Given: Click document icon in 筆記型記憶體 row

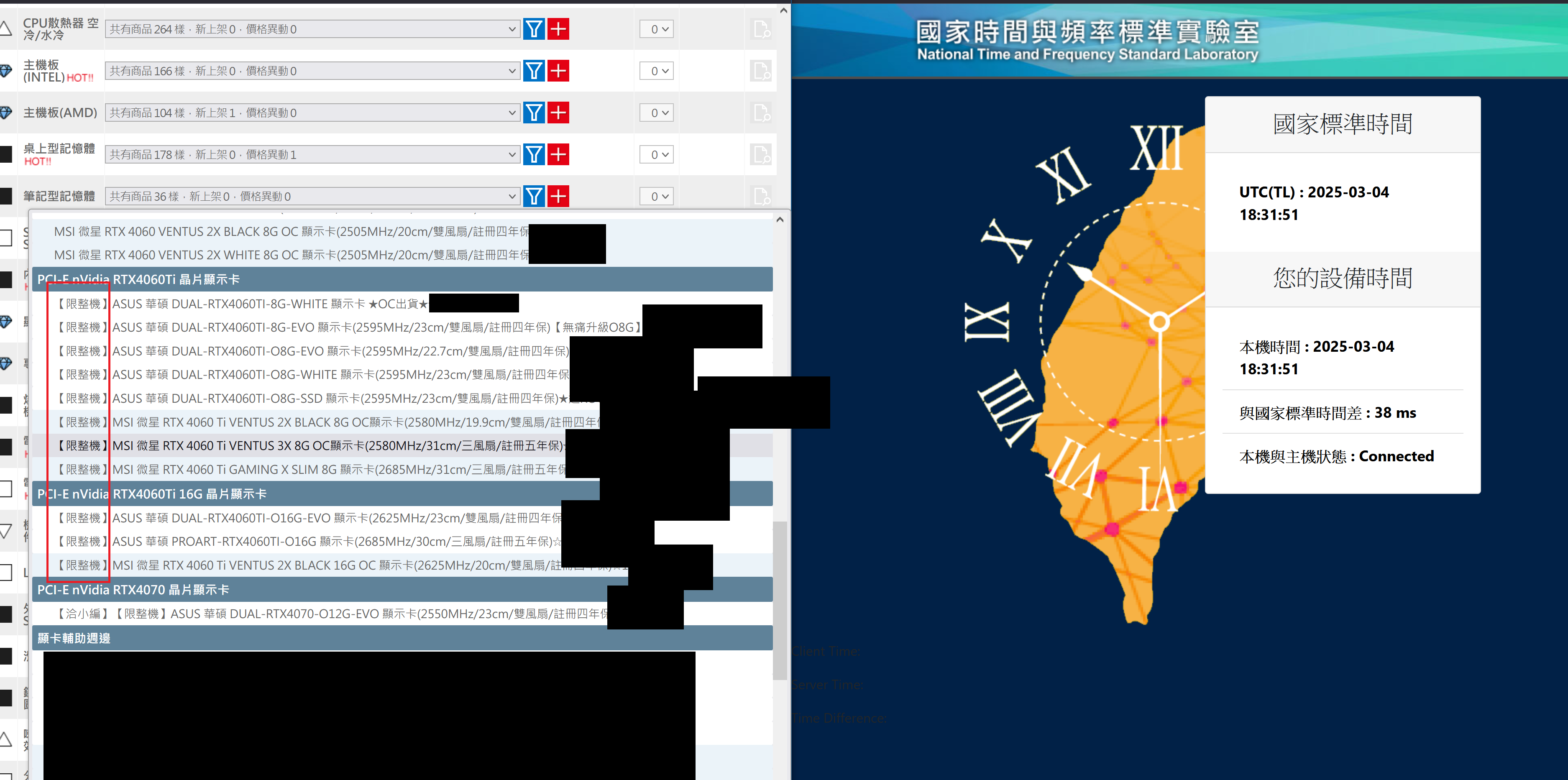Looking at the screenshot, I should coord(761,196).
